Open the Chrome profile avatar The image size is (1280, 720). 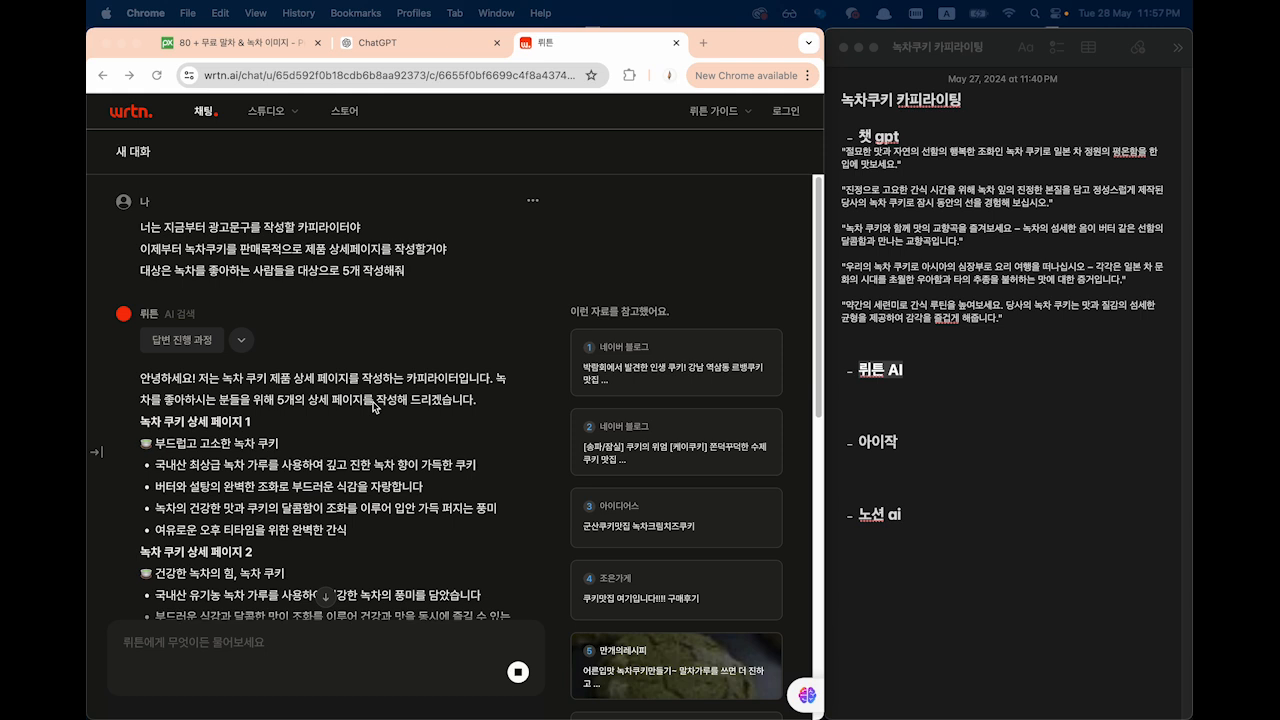coord(669,75)
